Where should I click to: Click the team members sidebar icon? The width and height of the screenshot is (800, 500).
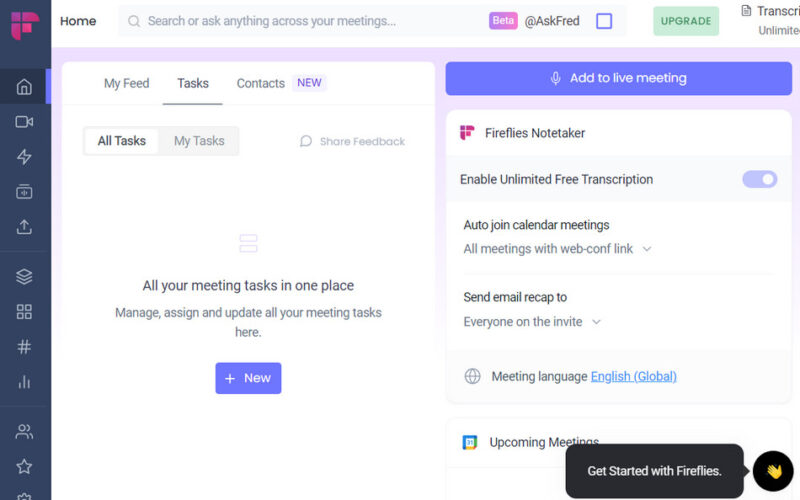(24, 432)
